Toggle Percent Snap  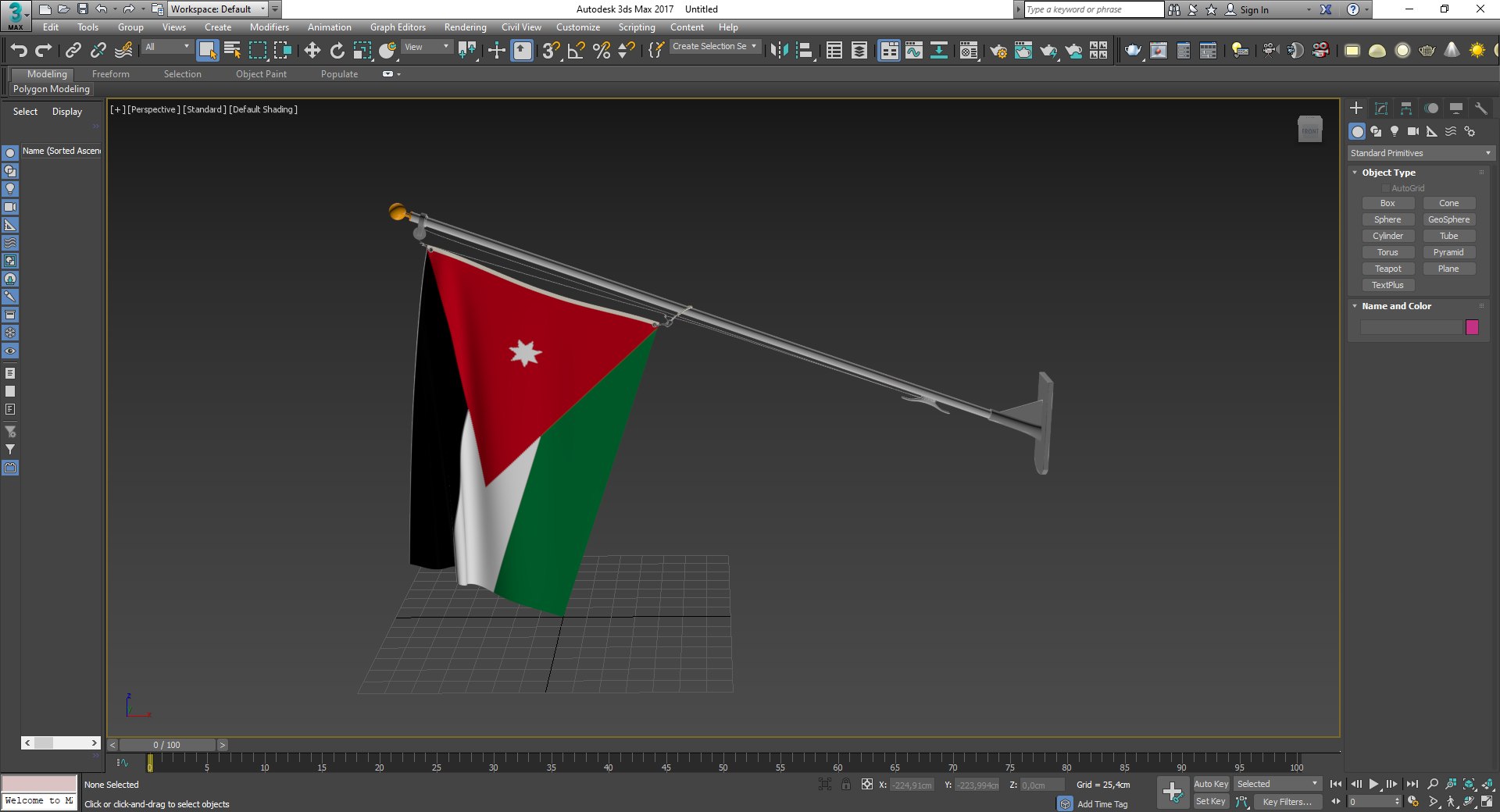pos(601,51)
